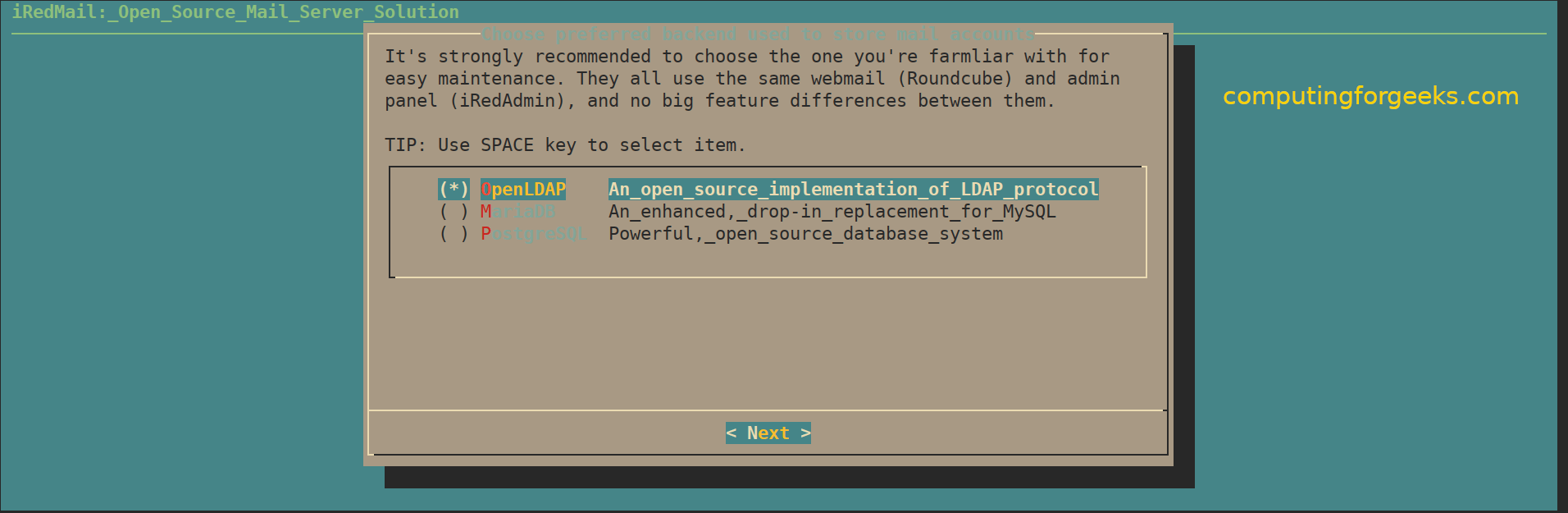Select the OpenLDAP radio button
1568x513 pixels.
coord(454,190)
